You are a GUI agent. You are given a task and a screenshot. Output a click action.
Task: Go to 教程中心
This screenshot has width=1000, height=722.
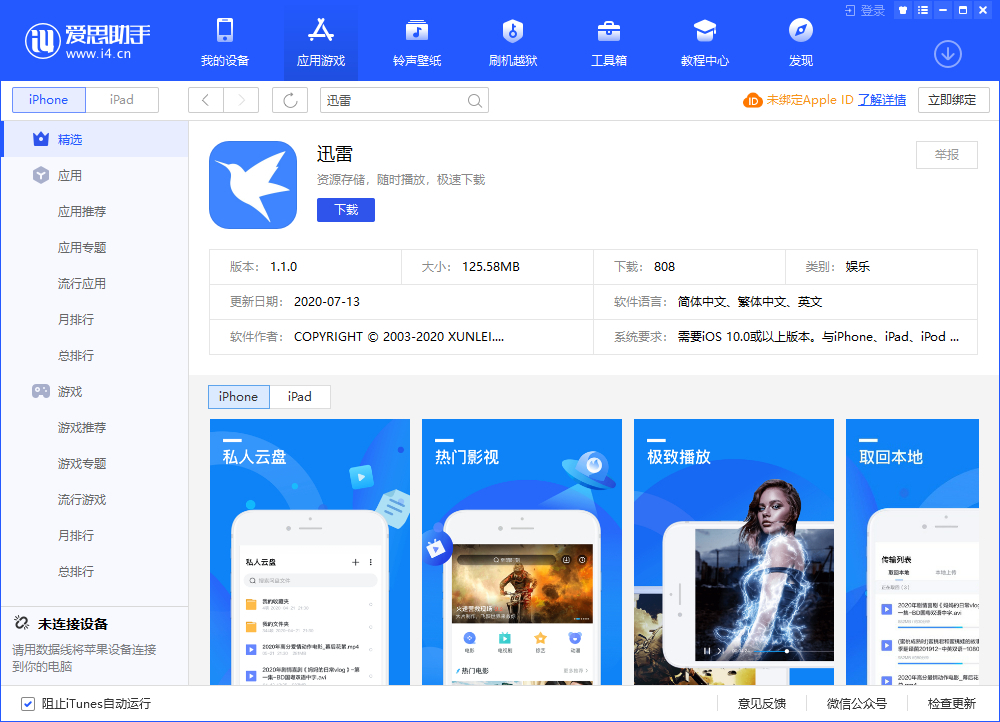coord(706,40)
